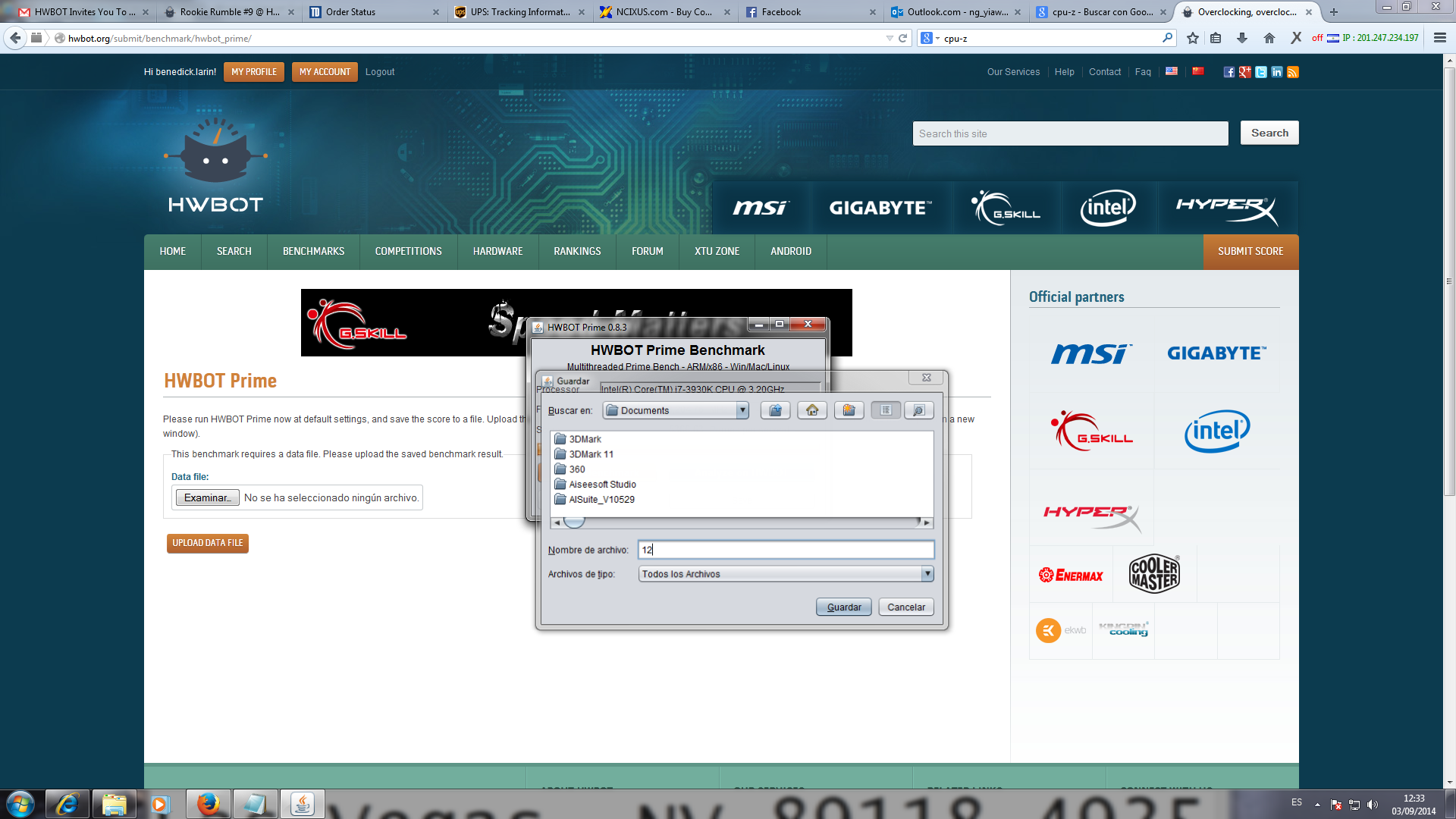Open MY ACCOUNT
The image size is (1456, 819).
(325, 72)
